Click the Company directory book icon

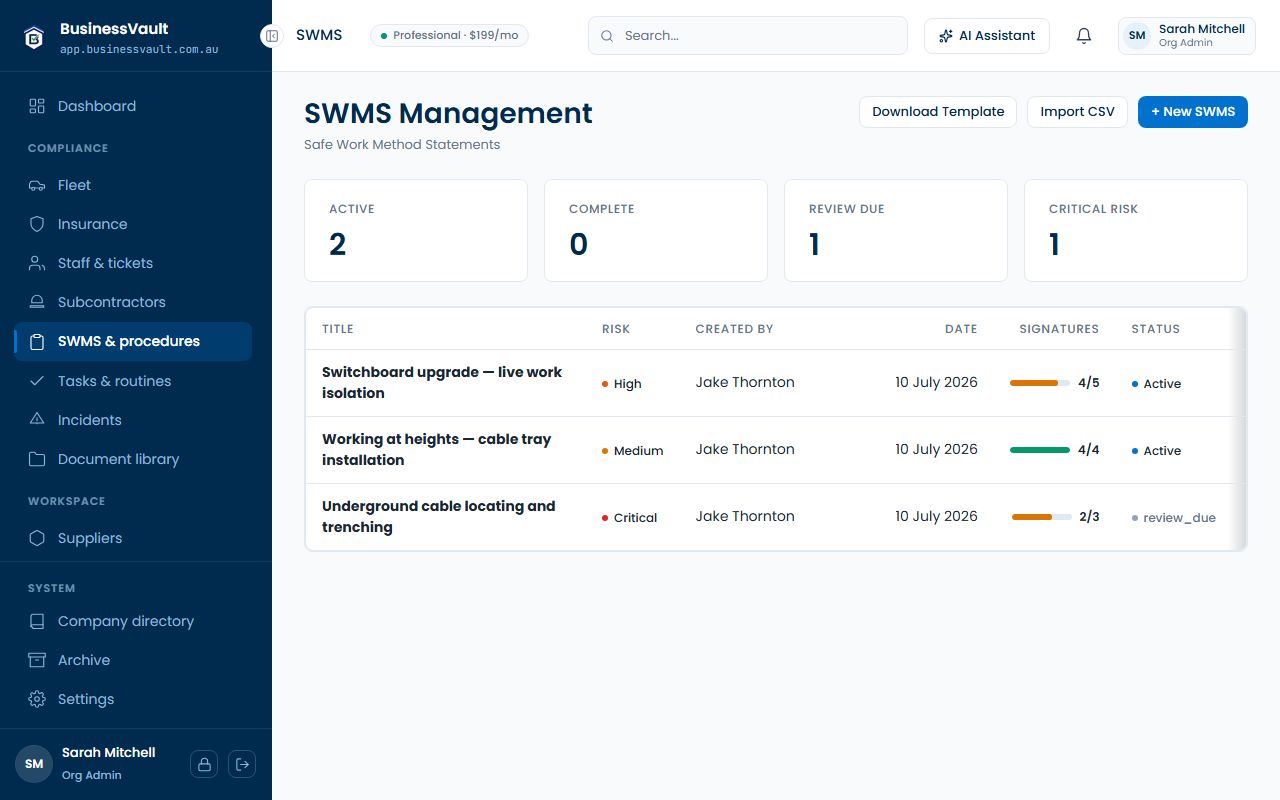point(37,621)
